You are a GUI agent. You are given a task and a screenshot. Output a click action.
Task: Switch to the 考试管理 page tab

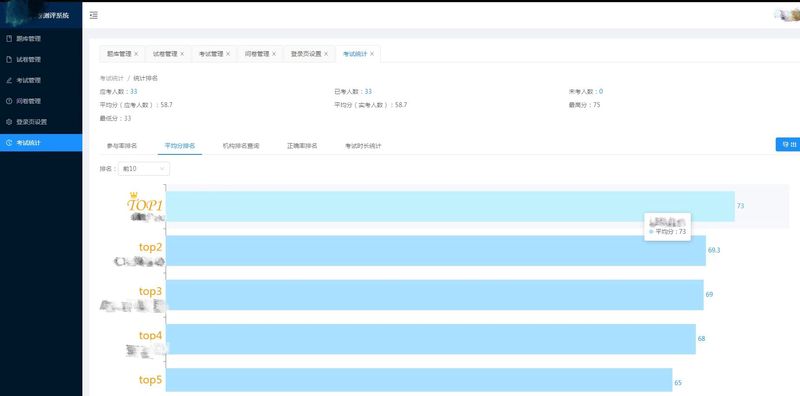click(210, 54)
